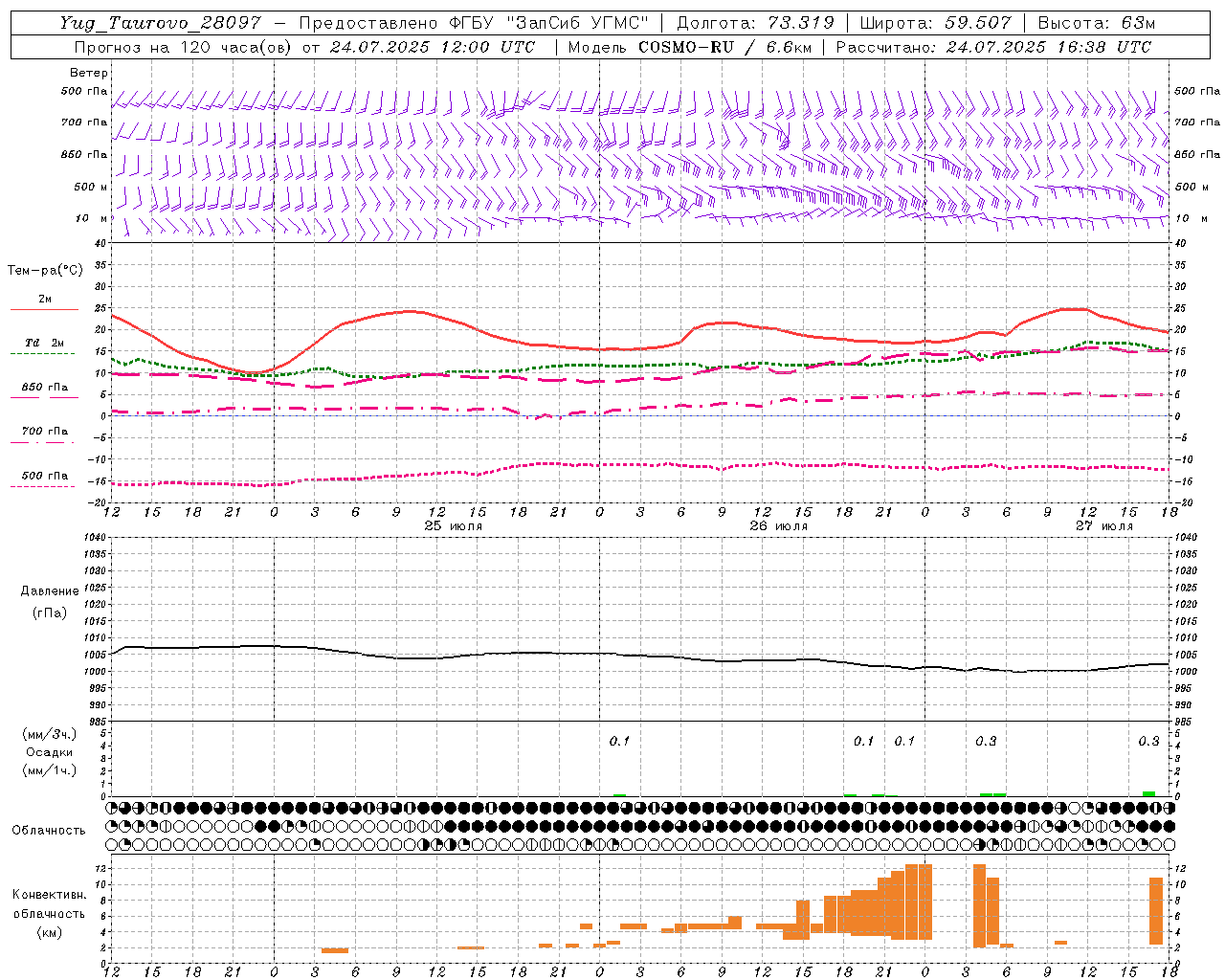
Task: Select the 850 гПа temperature legend entry
Action: tap(44, 388)
